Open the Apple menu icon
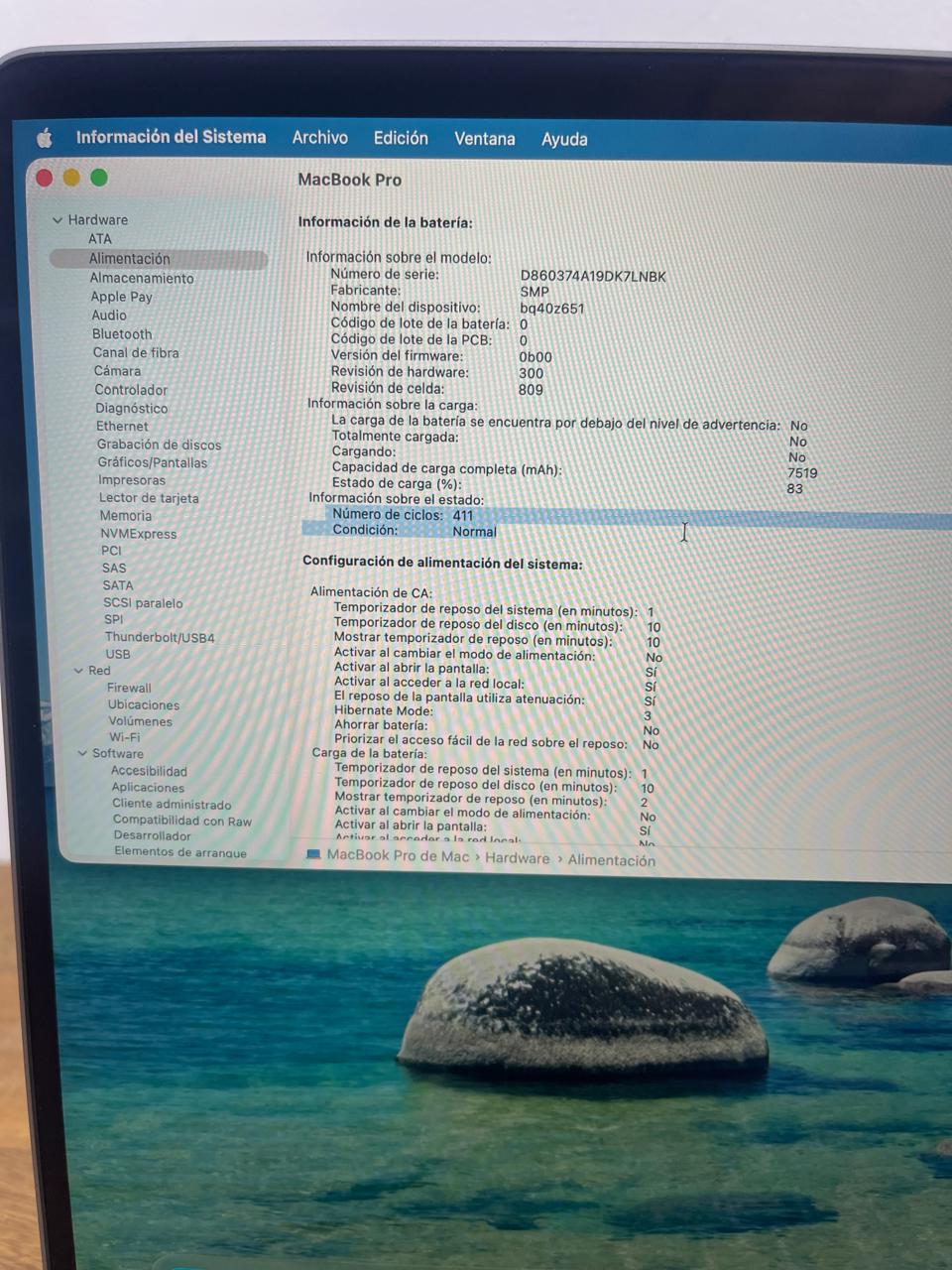952x1270 pixels. tap(45, 138)
